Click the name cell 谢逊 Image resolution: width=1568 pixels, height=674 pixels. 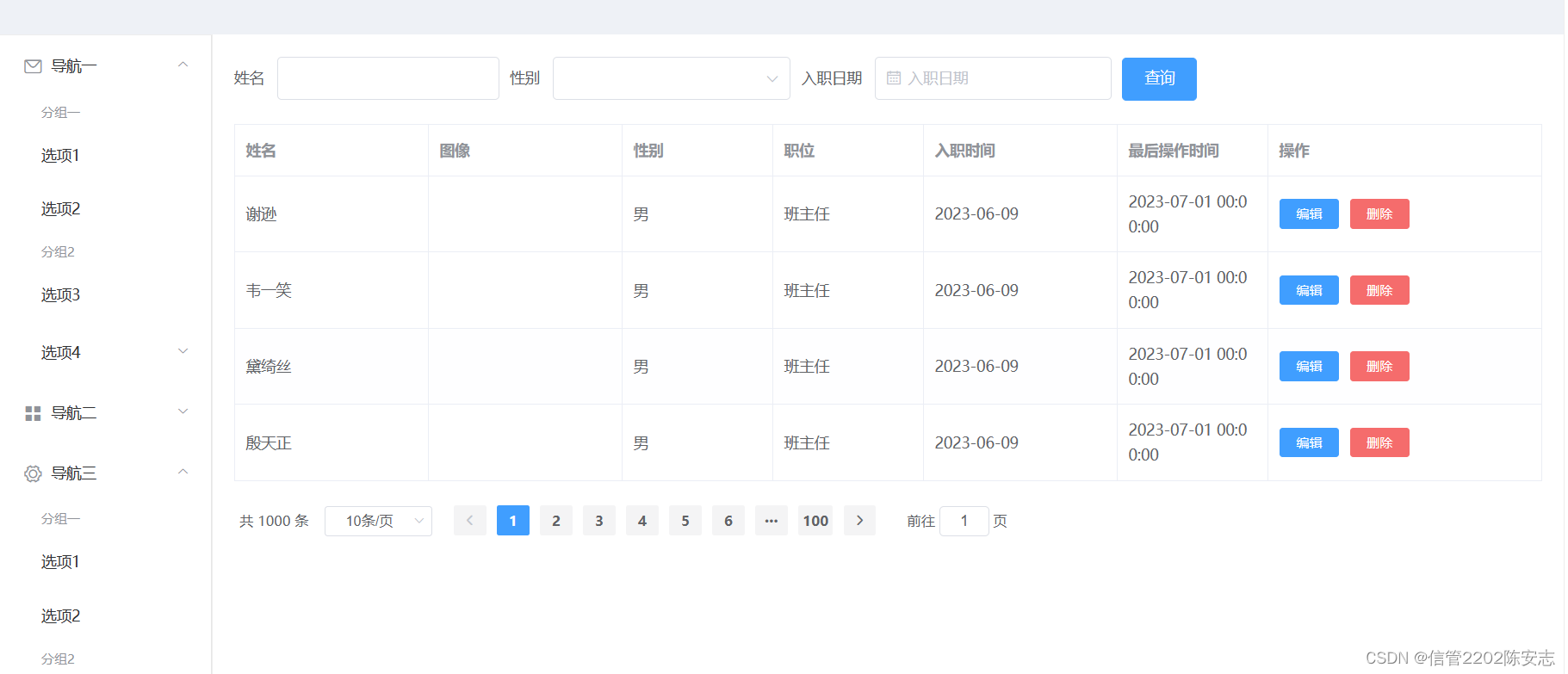point(261,214)
